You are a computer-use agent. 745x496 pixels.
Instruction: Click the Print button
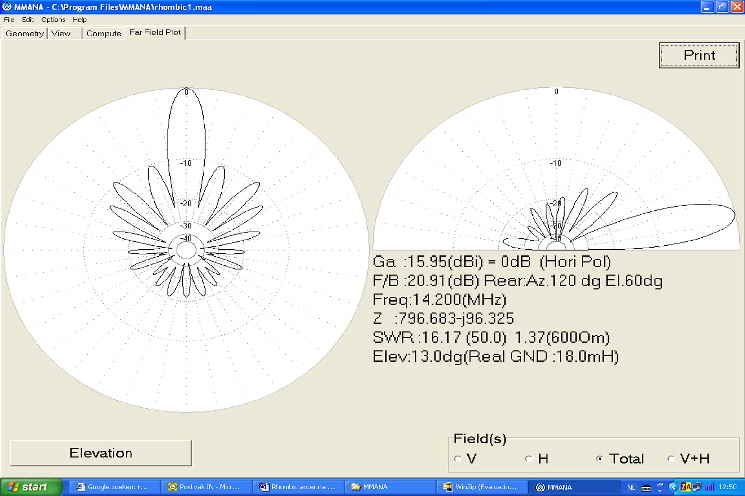[699, 55]
